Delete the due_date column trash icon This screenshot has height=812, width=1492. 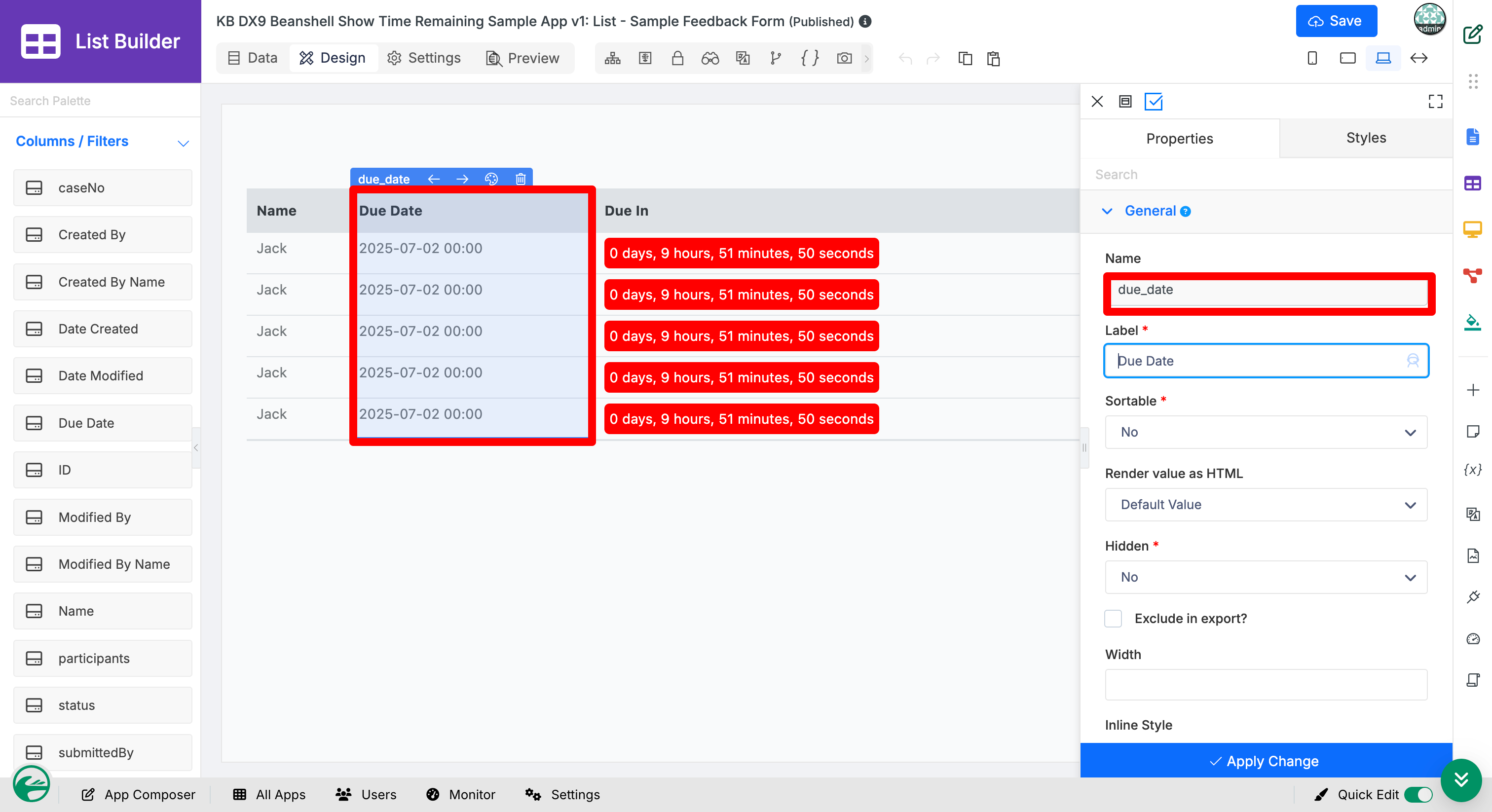tap(520, 179)
